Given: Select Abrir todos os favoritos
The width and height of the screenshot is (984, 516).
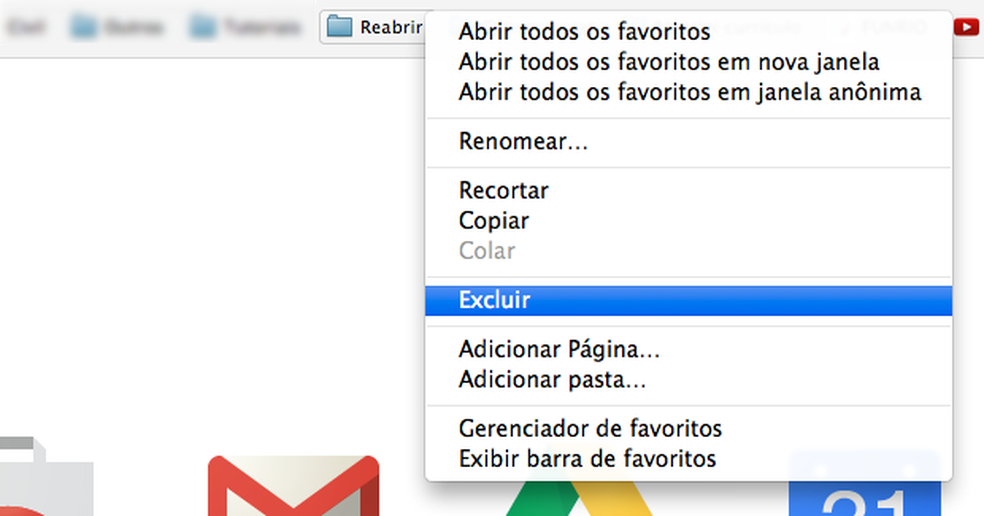Looking at the screenshot, I should tap(584, 33).
